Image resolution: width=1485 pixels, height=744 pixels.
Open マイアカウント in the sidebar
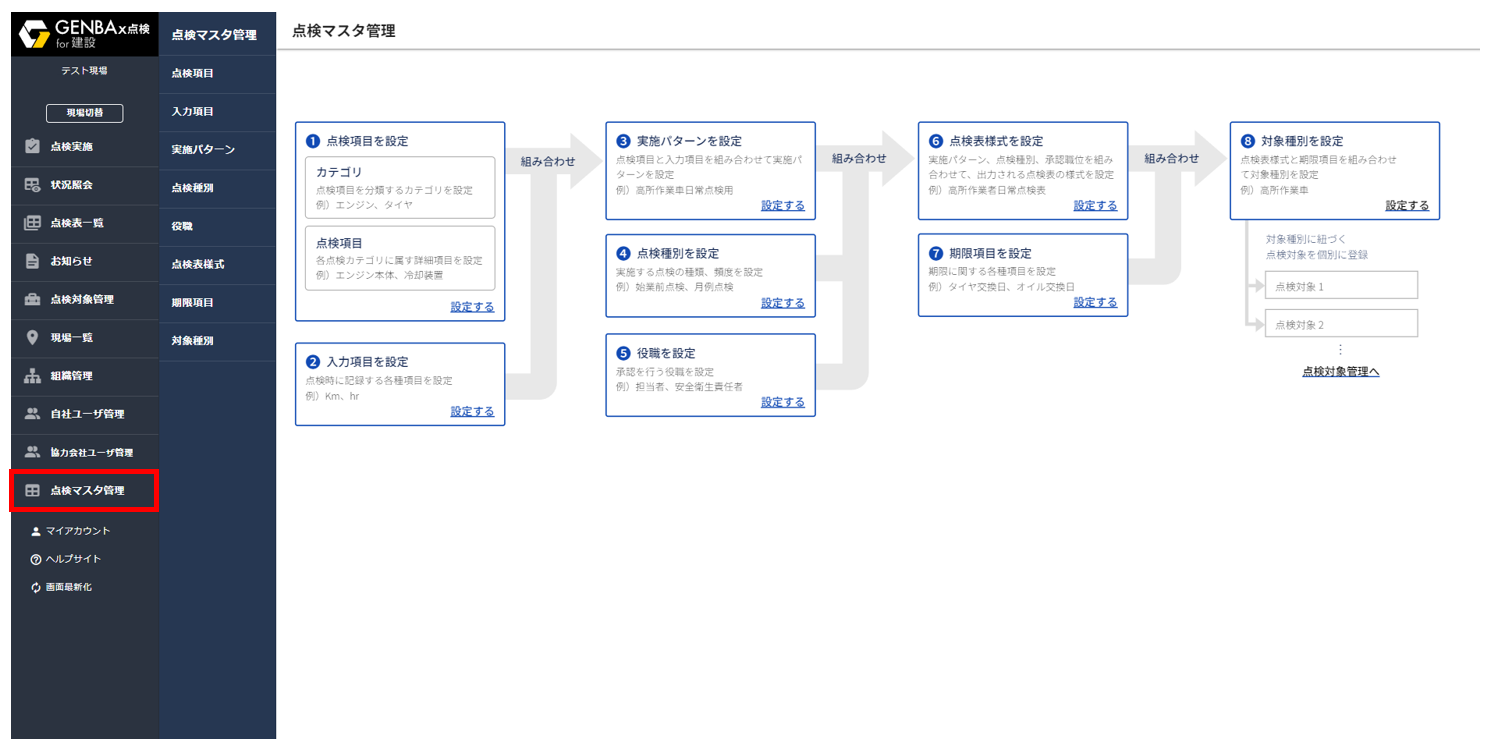click(x=77, y=531)
